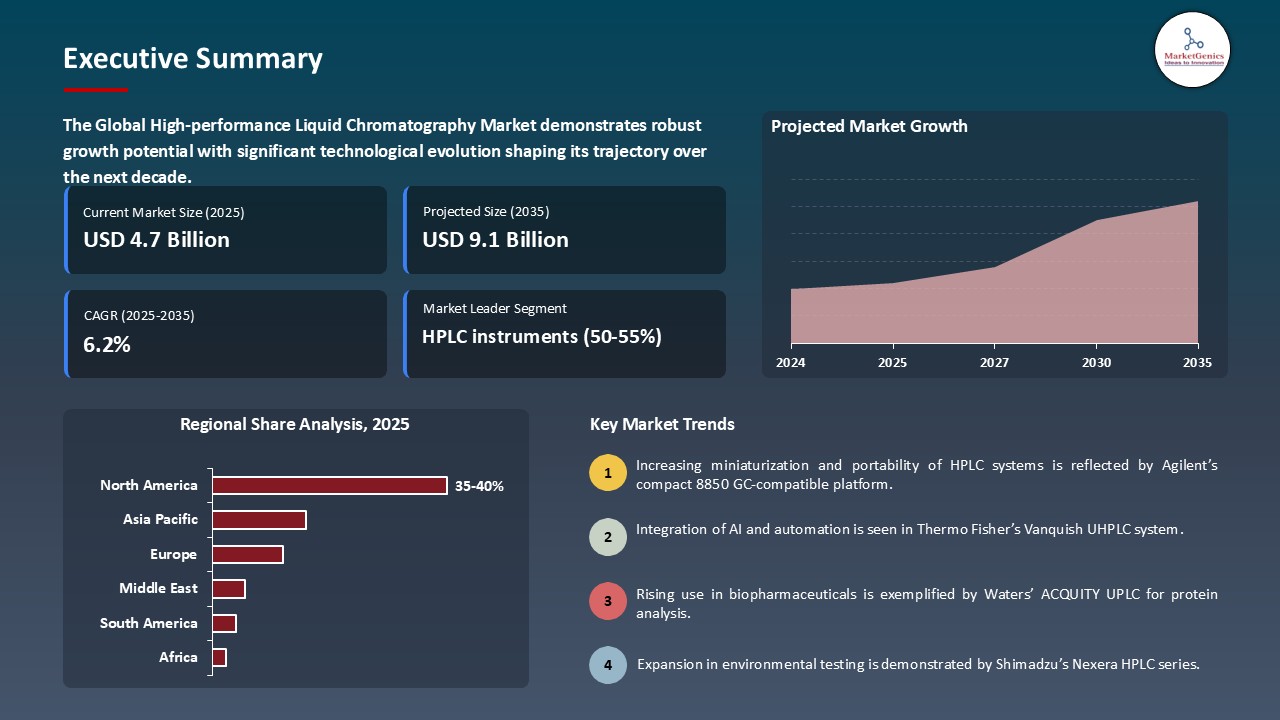
Task: Click the MarketGenics logo
Action: pyautogui.click(x=1192, y=49)
